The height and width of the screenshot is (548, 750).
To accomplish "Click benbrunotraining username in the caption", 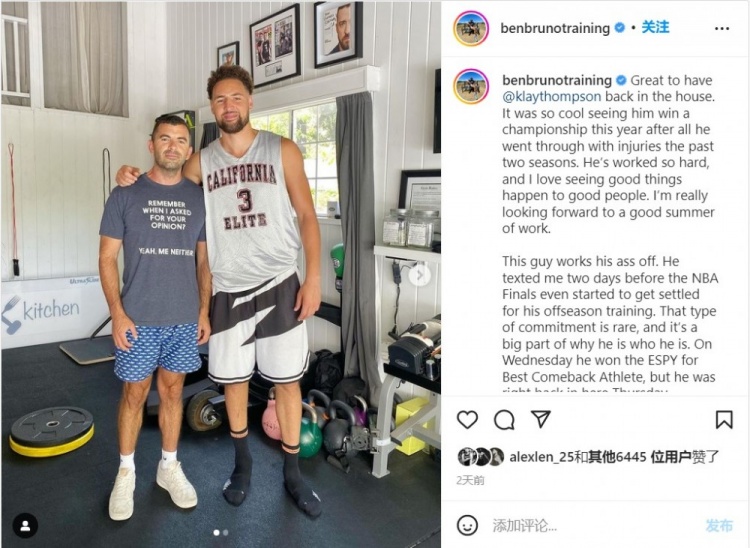I will pyautogui.click(x=557, y=80).
